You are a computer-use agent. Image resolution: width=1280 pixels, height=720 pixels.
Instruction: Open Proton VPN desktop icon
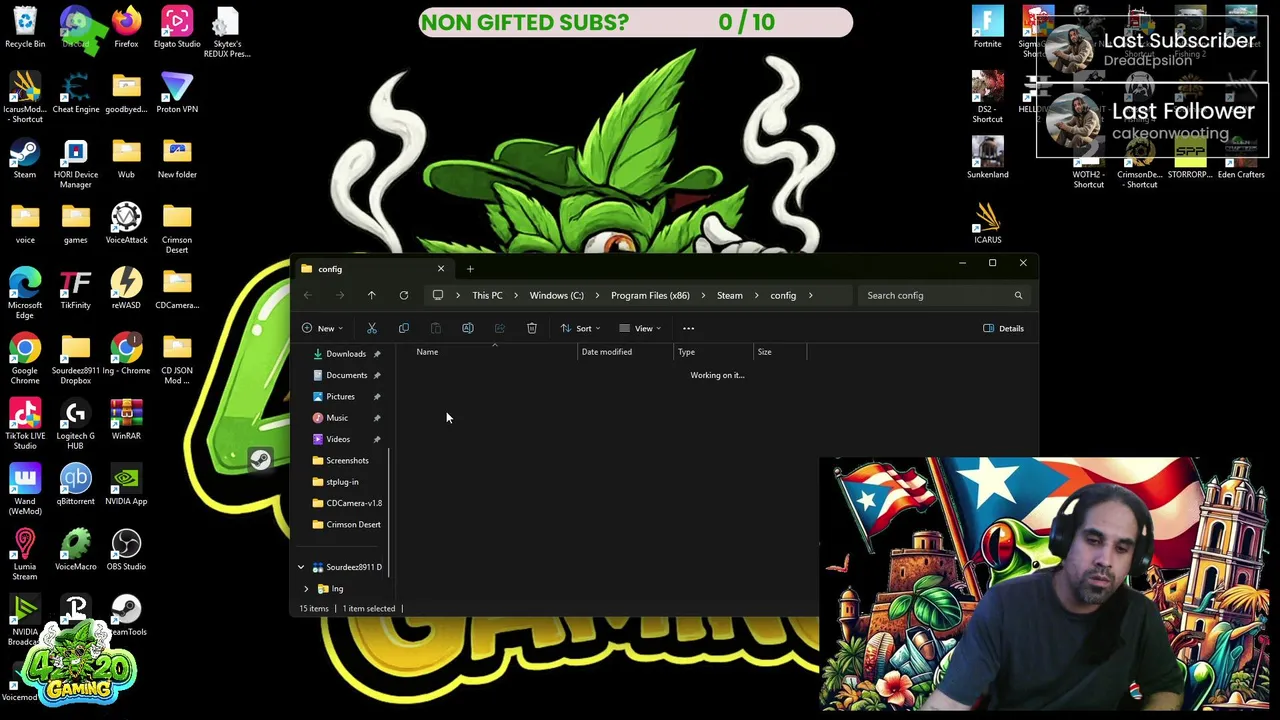pos(177,94)
